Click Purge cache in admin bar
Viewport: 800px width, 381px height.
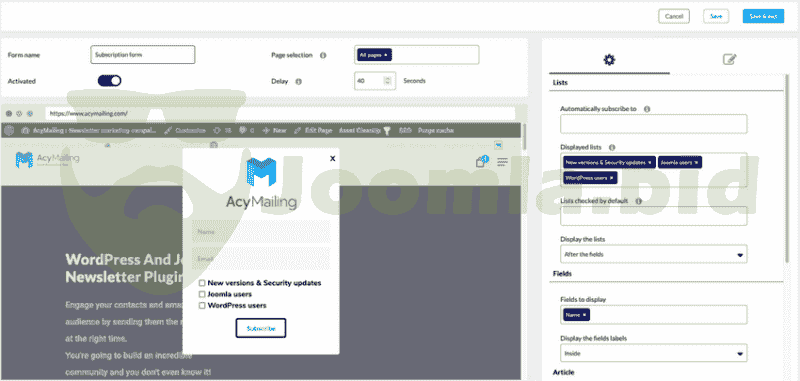point(435,131)
